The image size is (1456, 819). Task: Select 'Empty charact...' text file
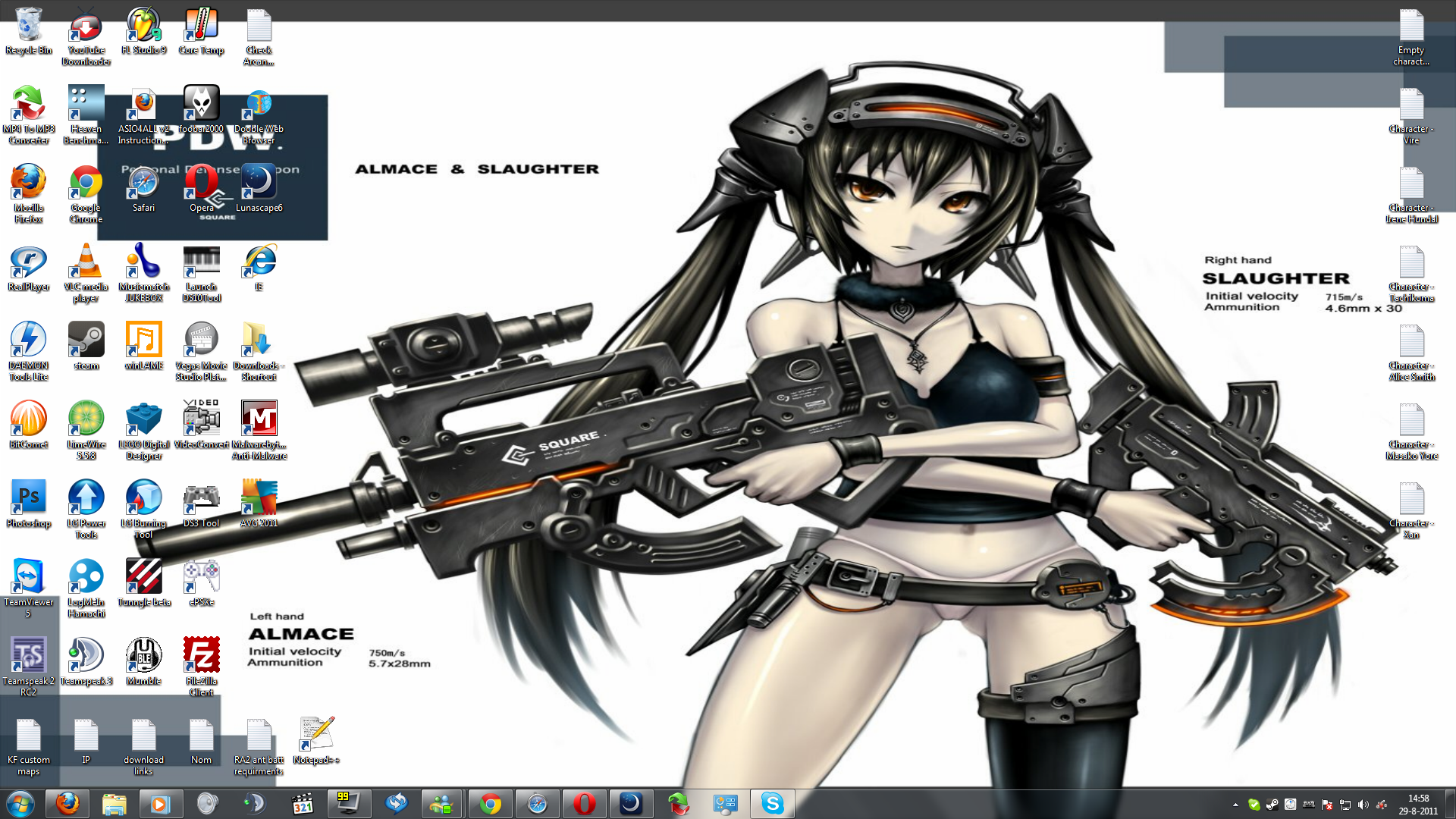[x=1411, y=36]
